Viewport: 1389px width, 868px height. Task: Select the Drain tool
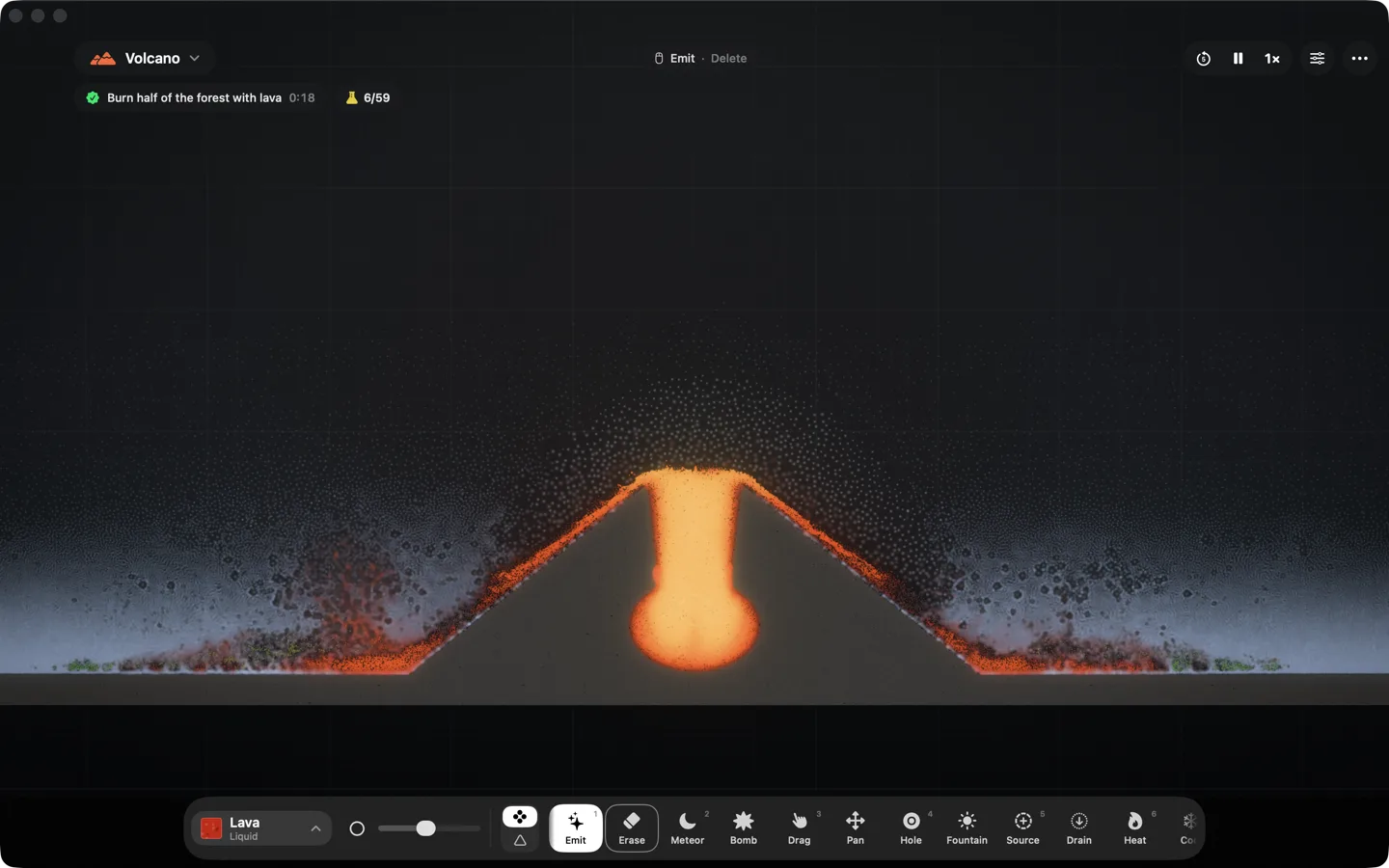[x=1079, y=827]
